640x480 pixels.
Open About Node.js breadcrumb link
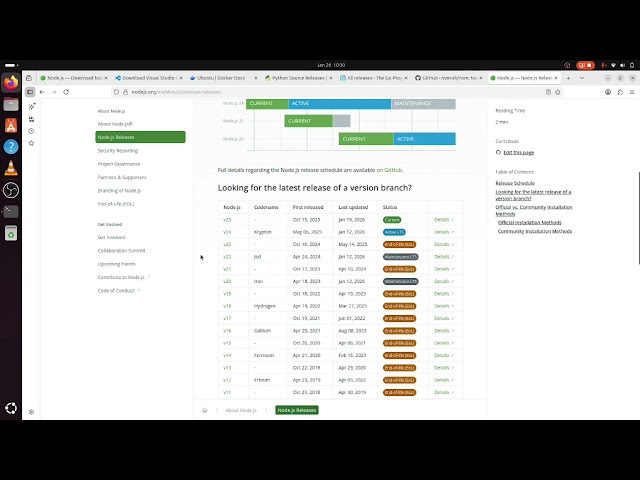click(x=241, y=410)
